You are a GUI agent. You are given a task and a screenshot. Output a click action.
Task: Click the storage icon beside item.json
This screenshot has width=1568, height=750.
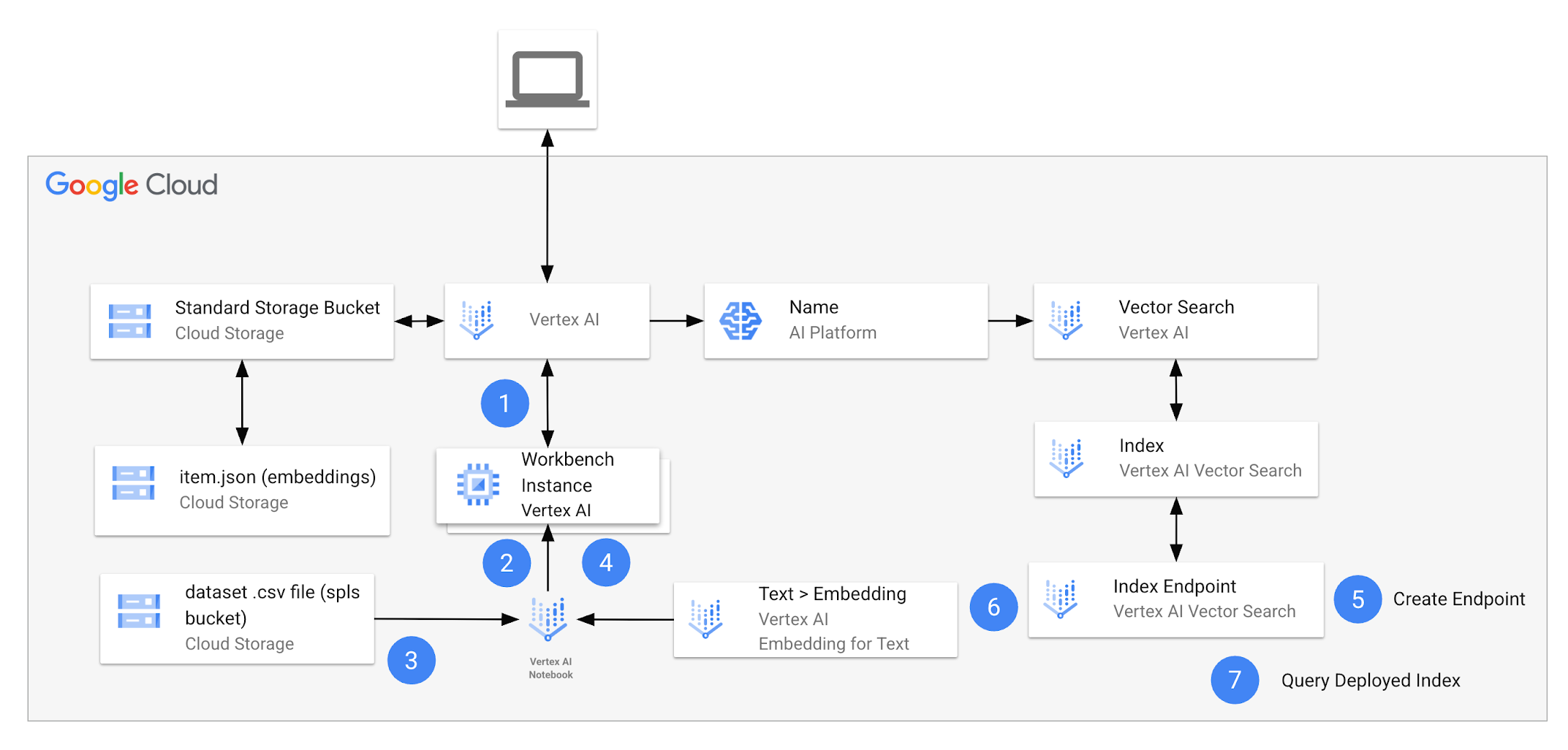[x=133, y=483]
